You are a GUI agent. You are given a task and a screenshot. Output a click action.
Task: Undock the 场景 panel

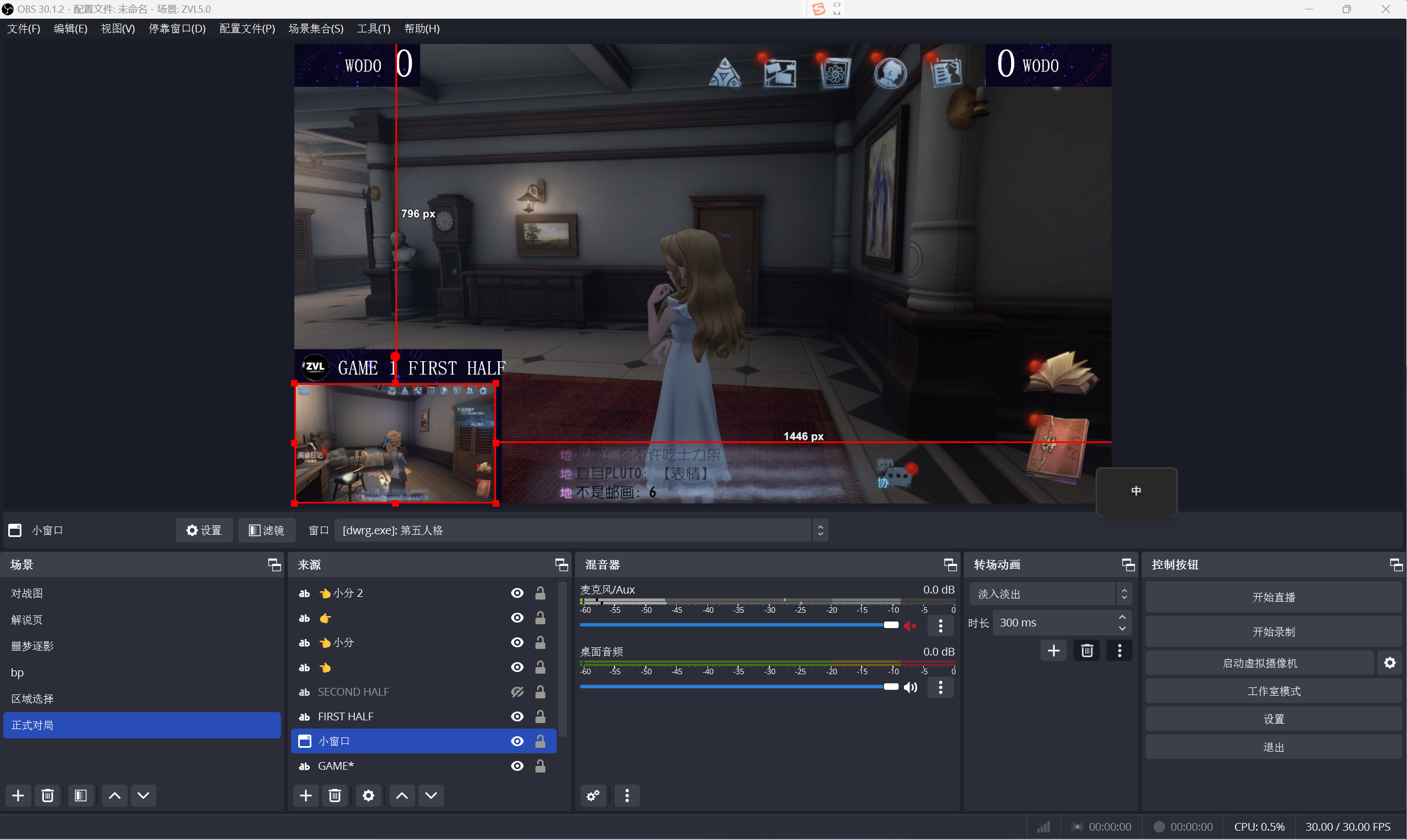click(274, 564)
